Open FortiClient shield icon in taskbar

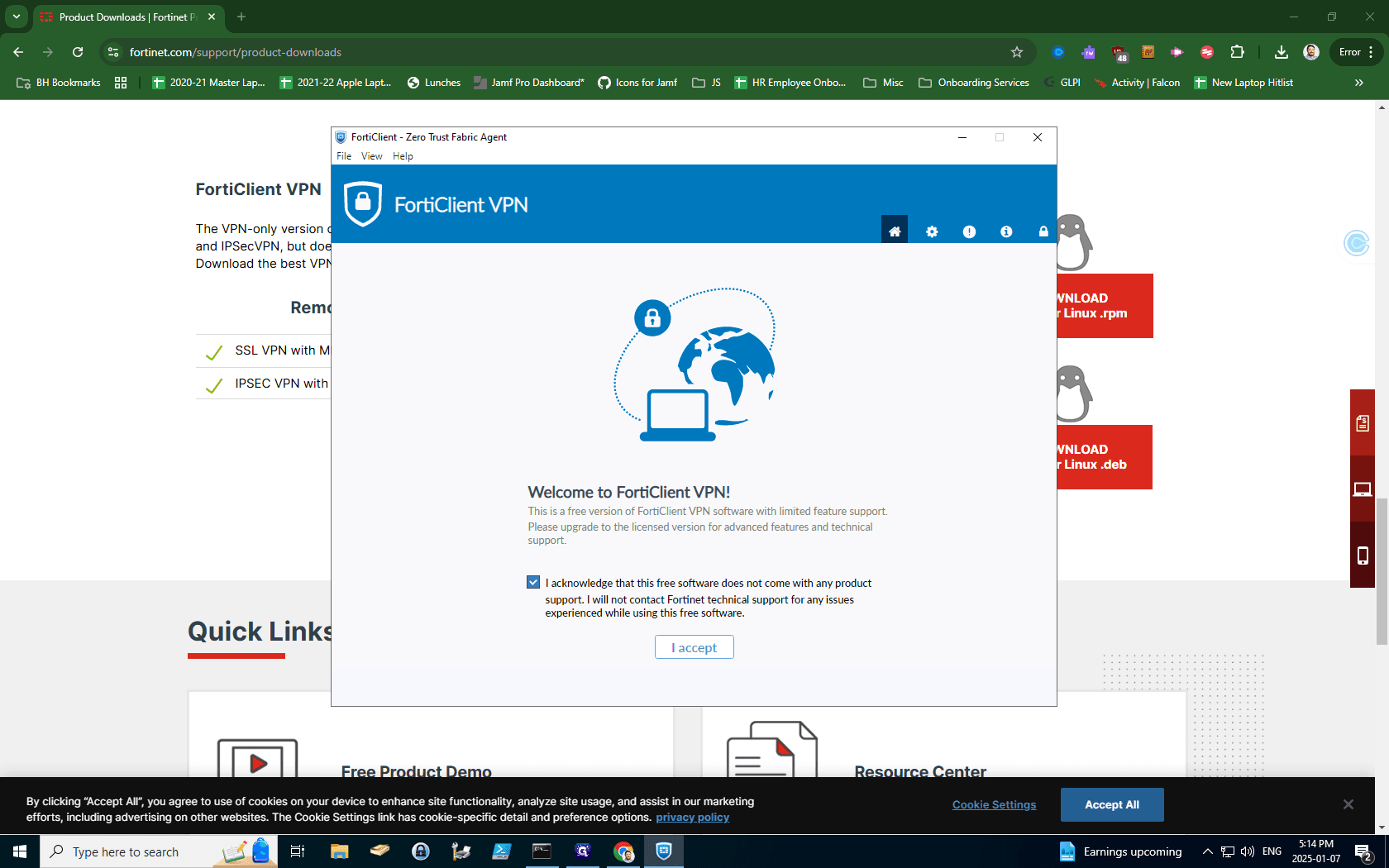[664, 851]
